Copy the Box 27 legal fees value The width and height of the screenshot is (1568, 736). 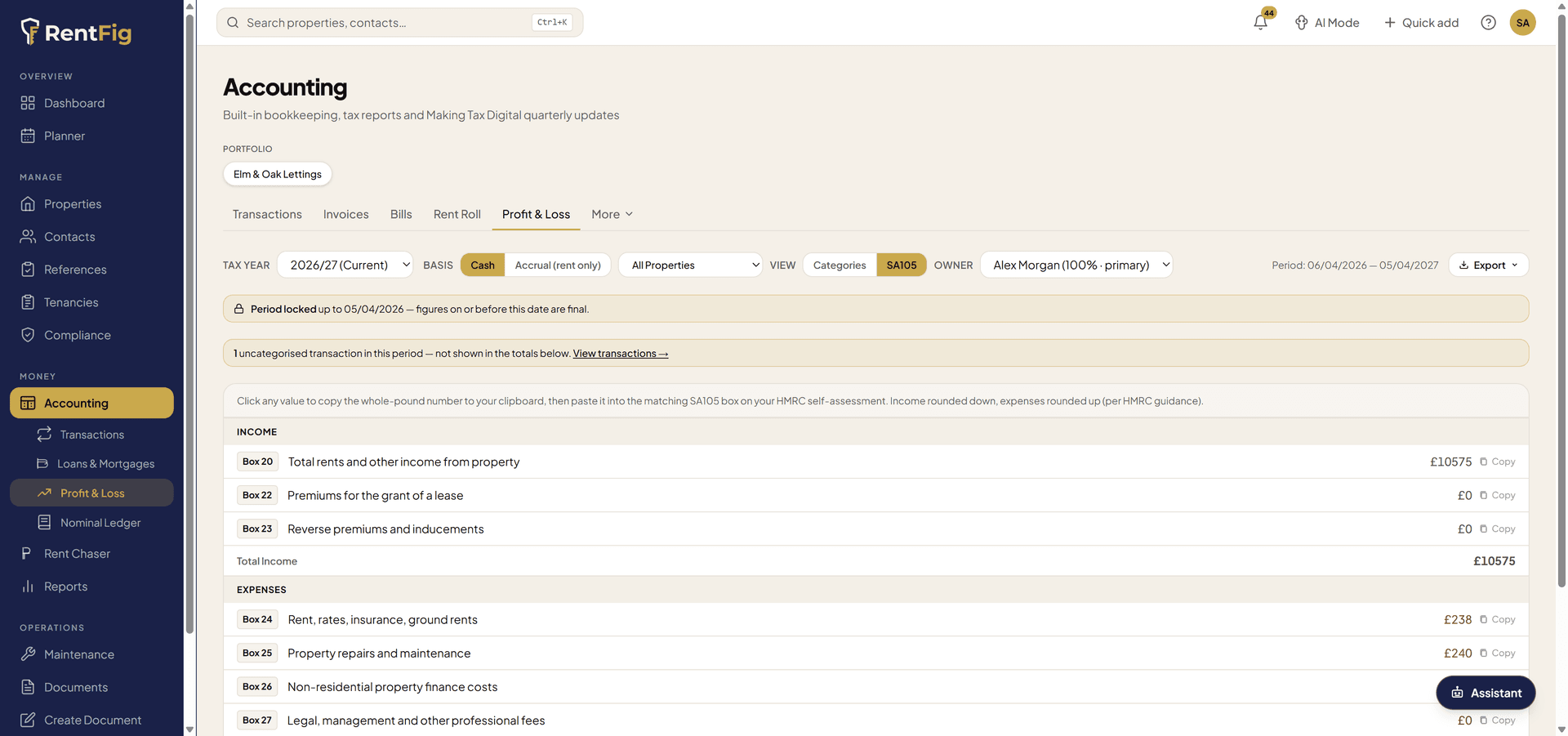[1498, 720]
